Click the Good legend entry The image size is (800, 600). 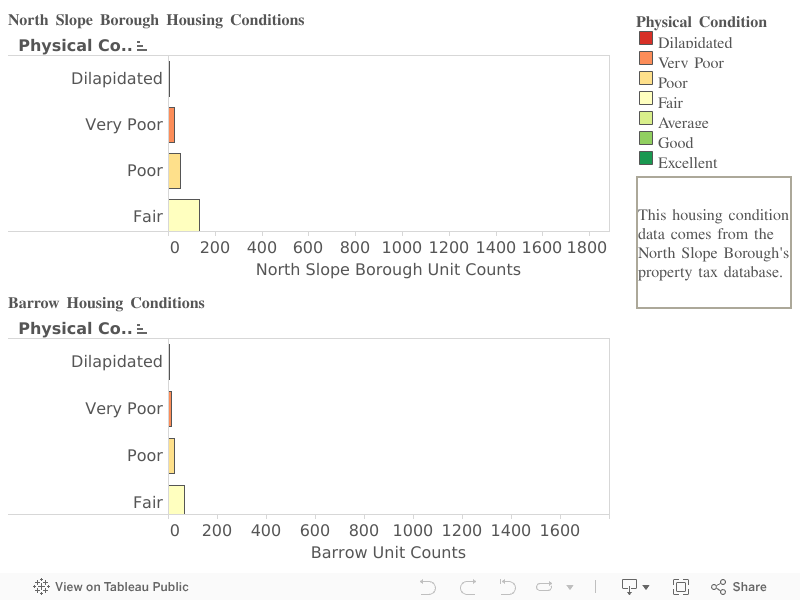click(675, 142)
